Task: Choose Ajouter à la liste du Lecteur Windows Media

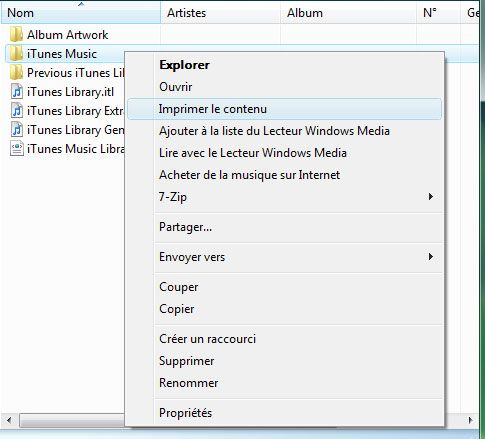Action: point(285,131)
